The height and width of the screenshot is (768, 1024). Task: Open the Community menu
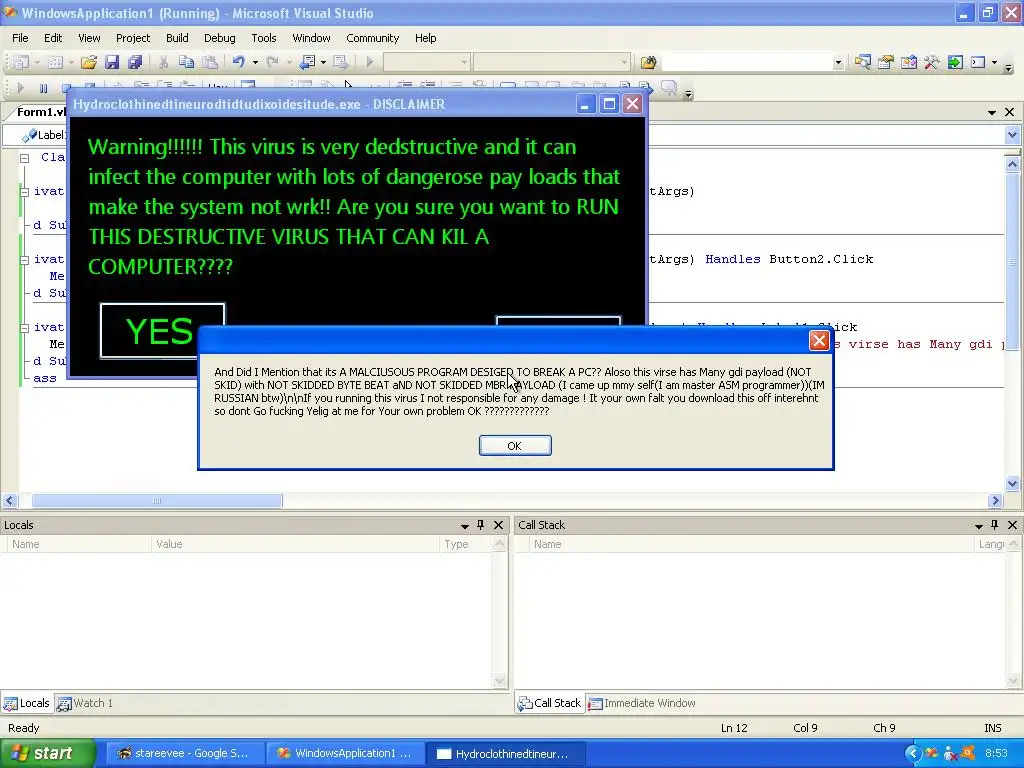click(x=372, y=38)
